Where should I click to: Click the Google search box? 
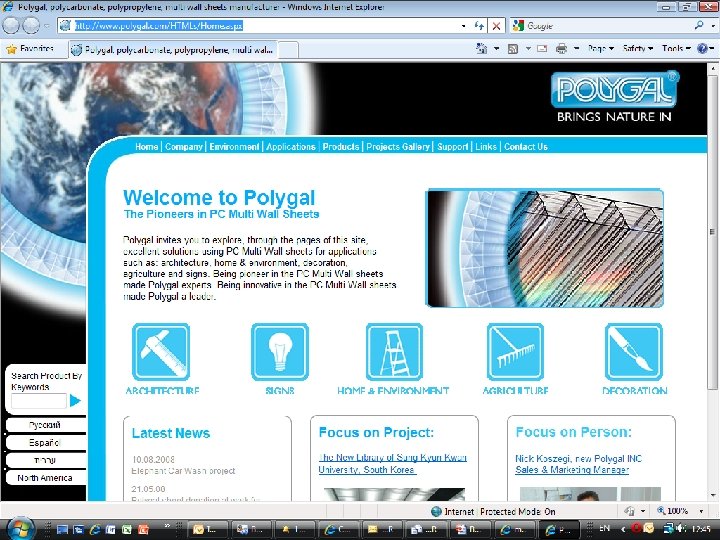[608, 26]
